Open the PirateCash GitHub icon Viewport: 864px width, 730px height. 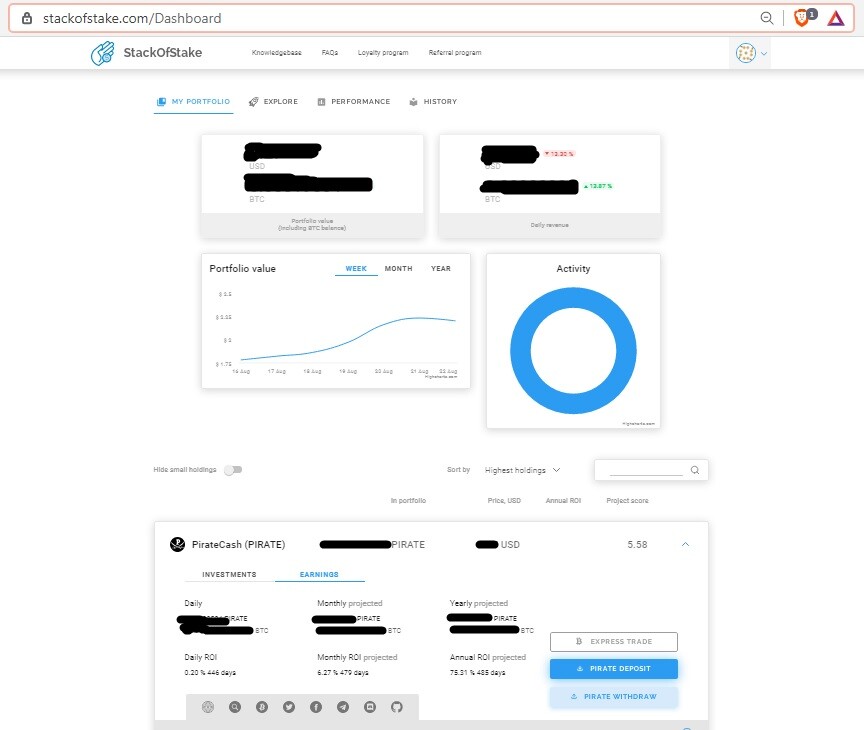pyautogui.click(x=397, y=707)
